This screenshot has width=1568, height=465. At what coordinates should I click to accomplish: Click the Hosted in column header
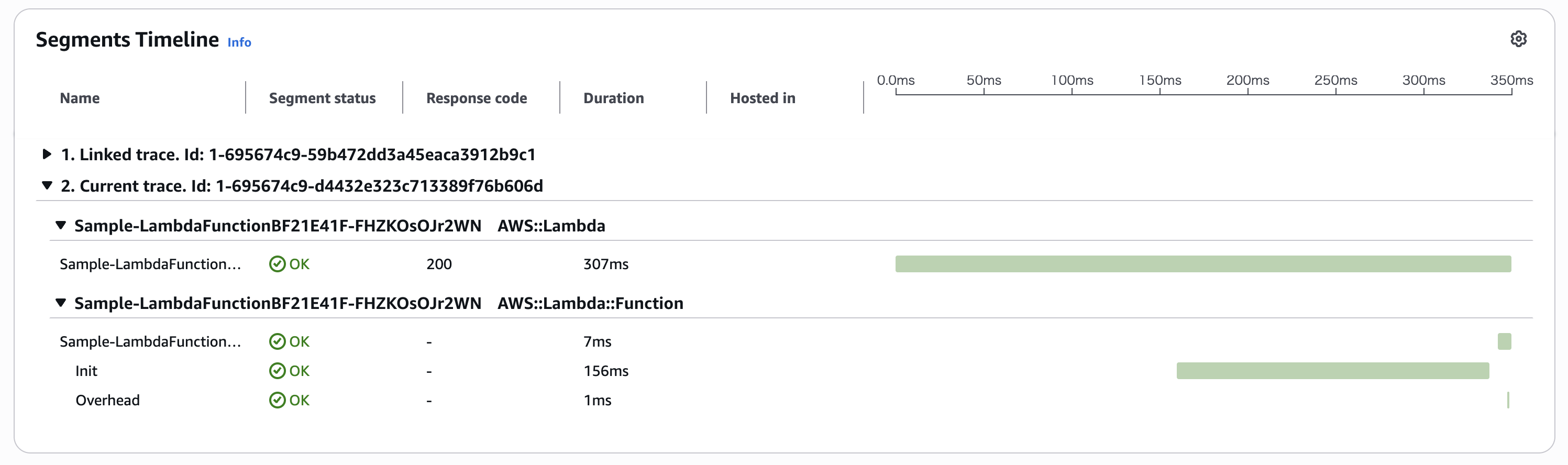coord(762,98)
